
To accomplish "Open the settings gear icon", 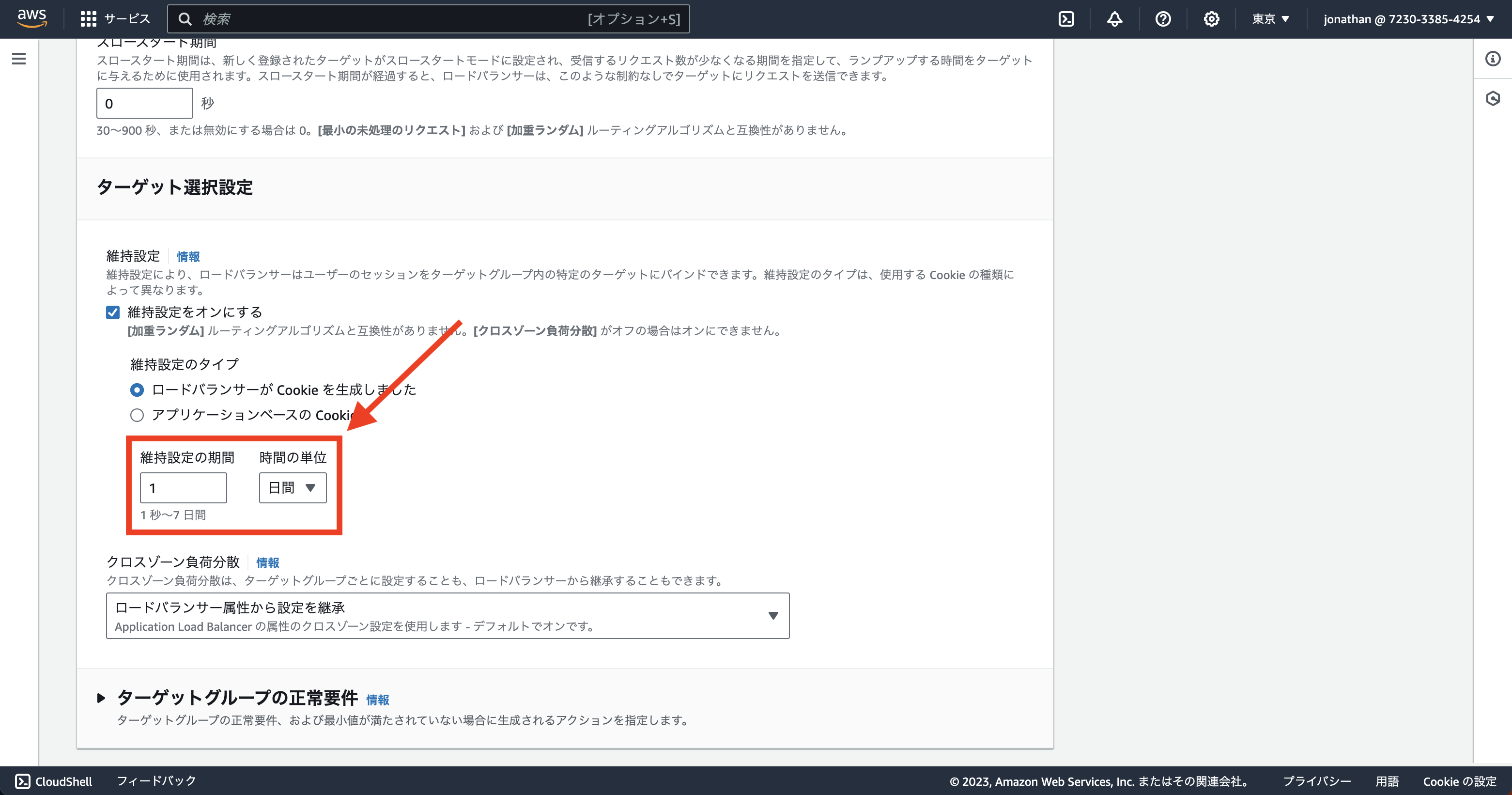I will click(1211, 18).
